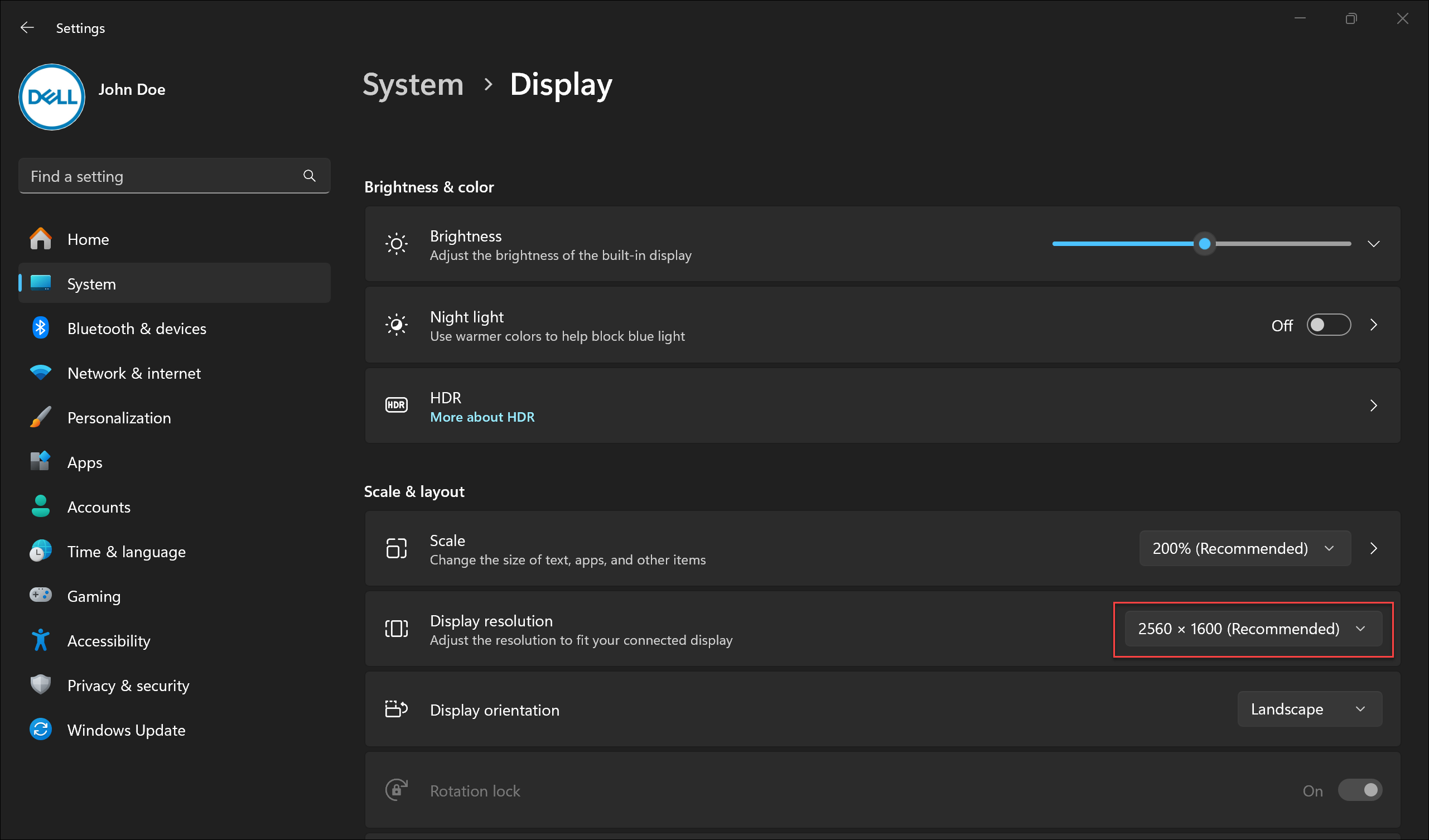The height and width of the screenshot is (840, 1429).
Task: Open Home settings section
Action: [88, 239]
